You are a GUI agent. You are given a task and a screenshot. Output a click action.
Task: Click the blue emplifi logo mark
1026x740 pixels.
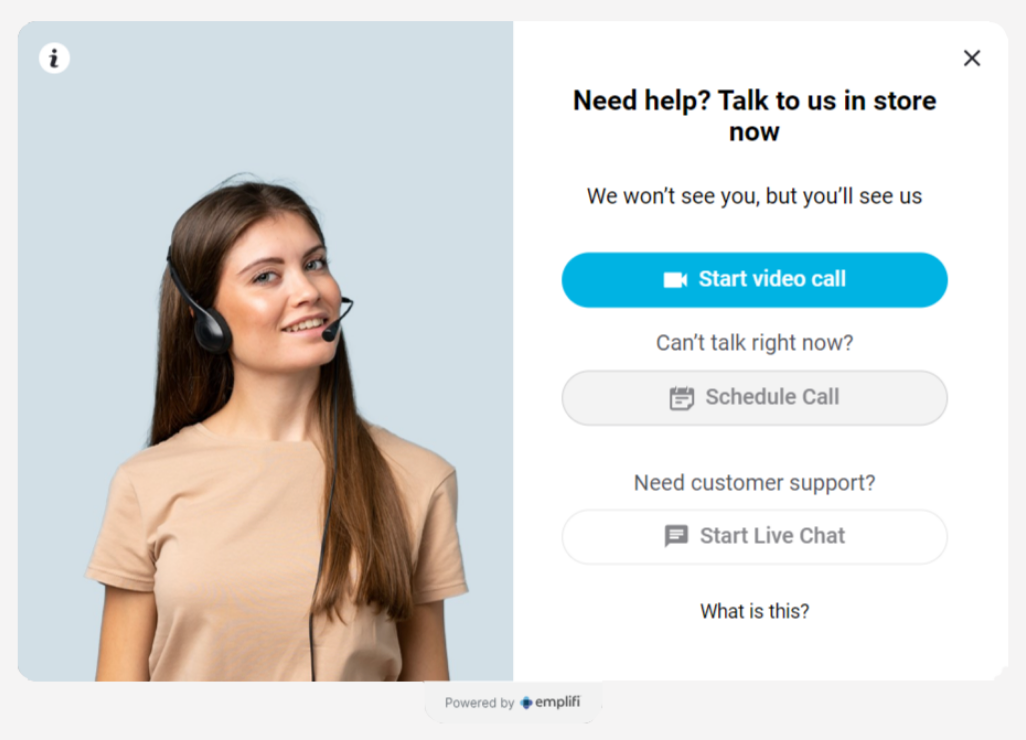click(526, 703)
